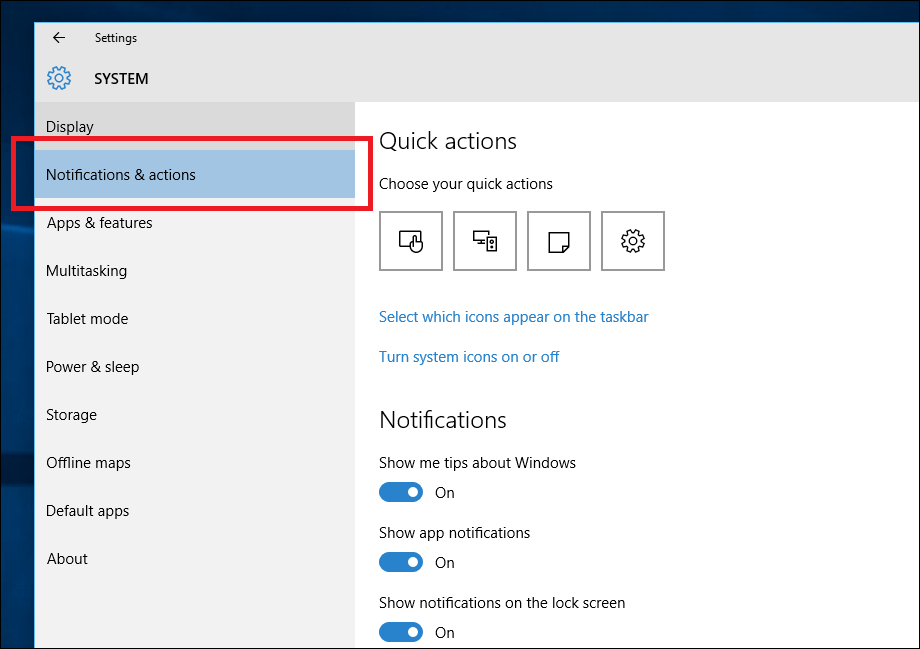This screenshot has width=920, height=649.
Task: Go to Storage settings
Action: [195, 415]
